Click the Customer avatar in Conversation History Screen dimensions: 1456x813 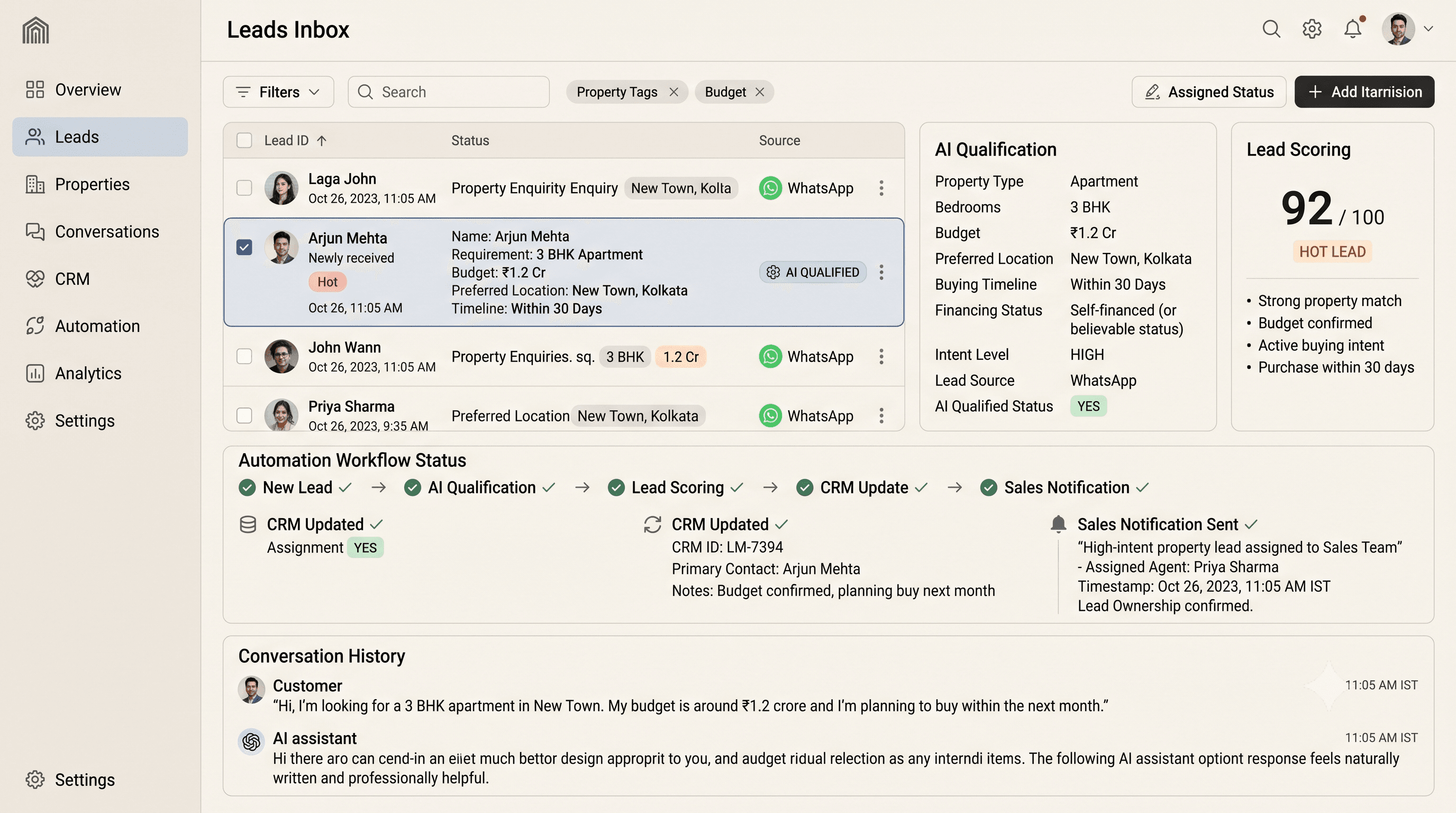pyautogui.click(x=251, y=689)
